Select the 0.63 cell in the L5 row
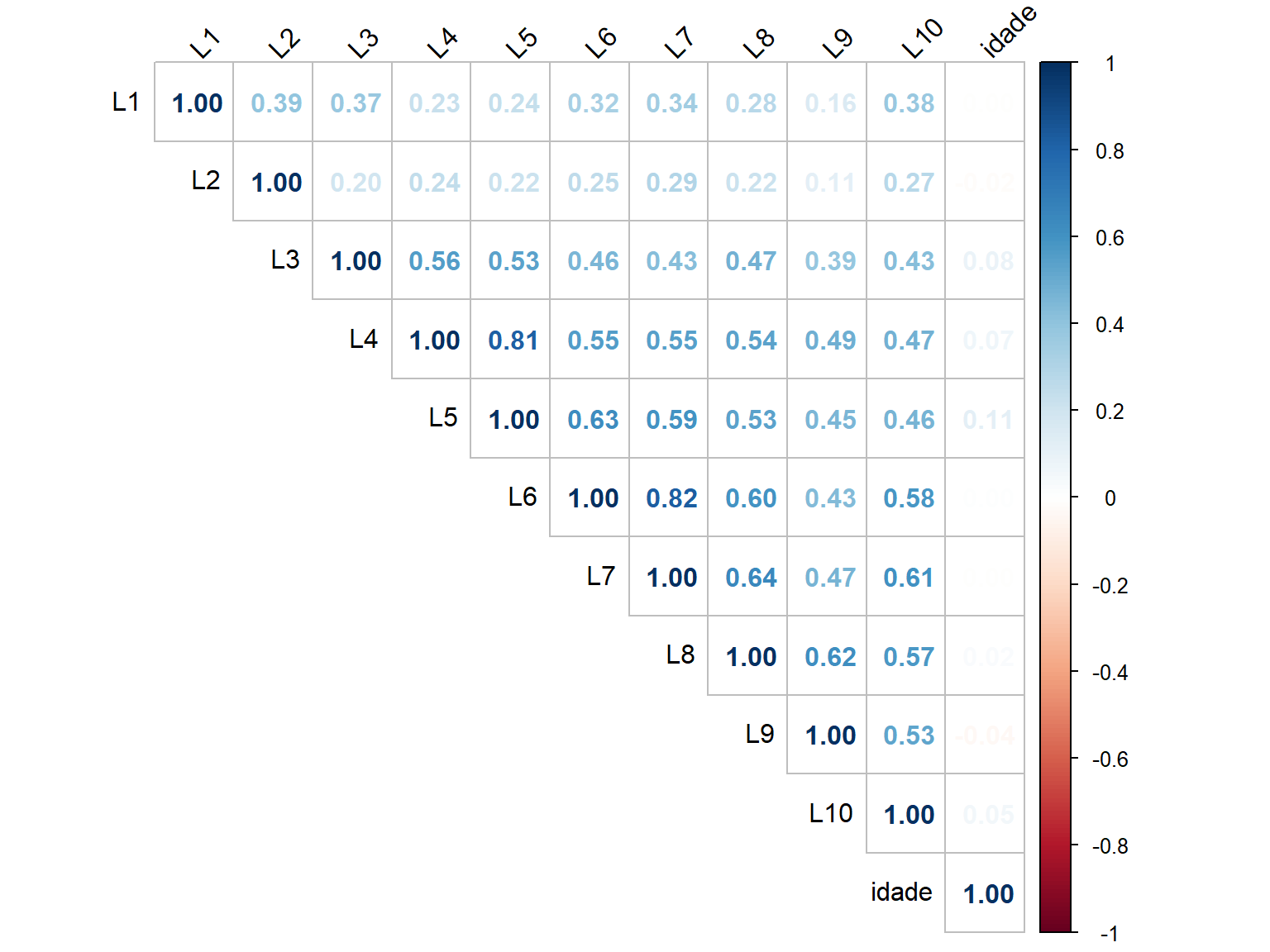1270x952 pixels. click(593, 420)
